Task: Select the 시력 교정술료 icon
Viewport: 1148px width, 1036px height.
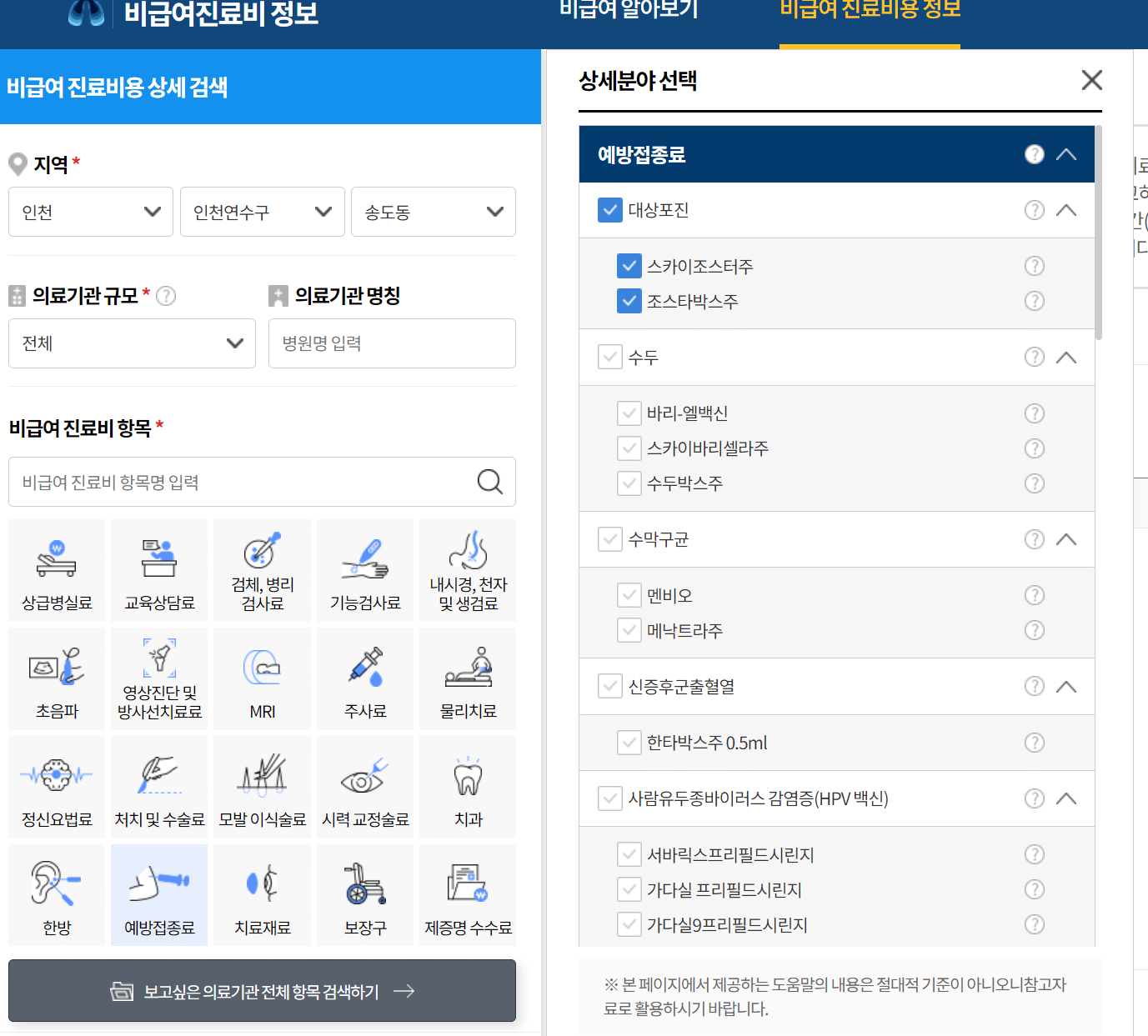Action: [364, 786]
